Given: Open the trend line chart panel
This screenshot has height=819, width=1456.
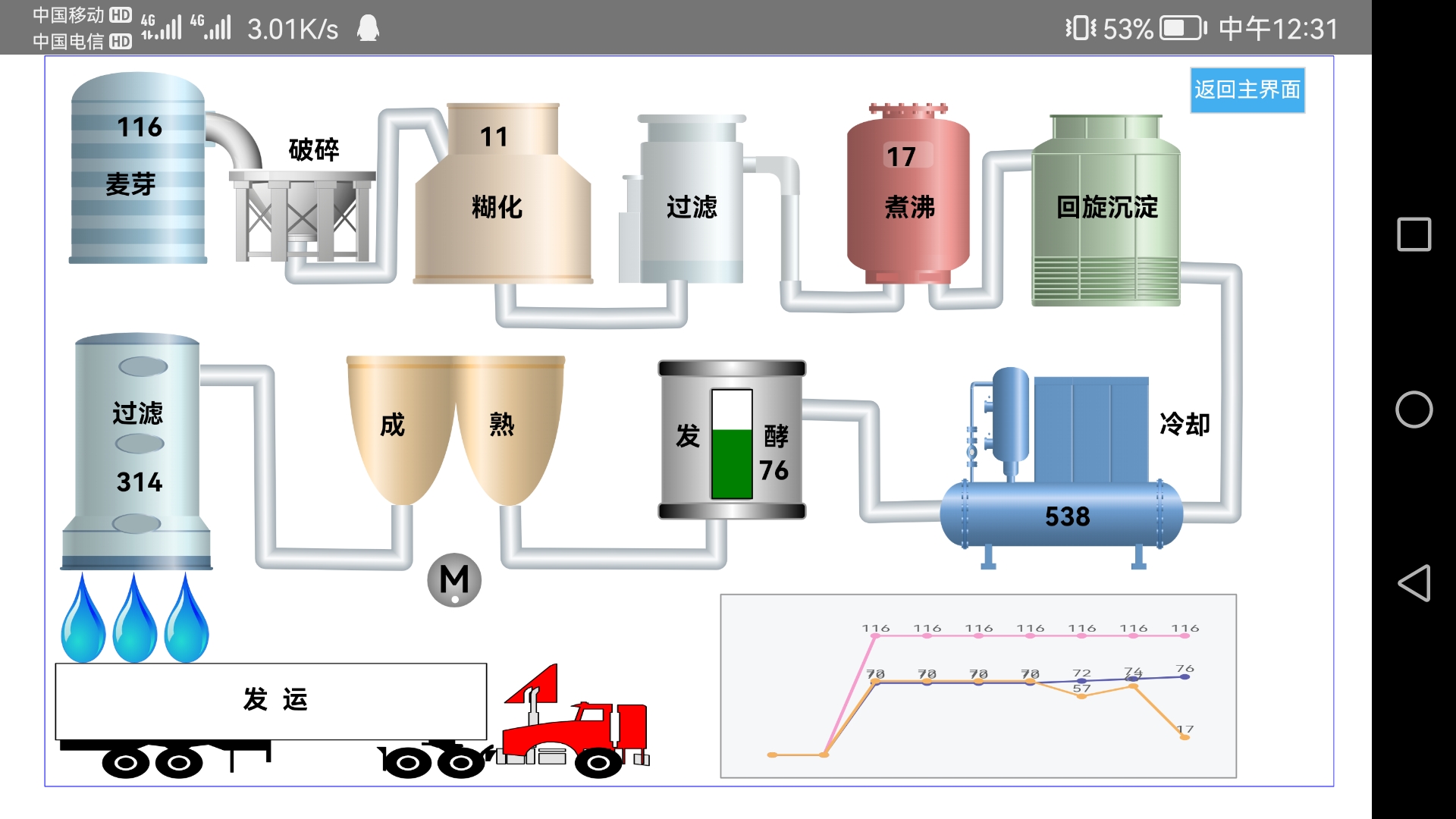Looking at the screenshot, I should coord(978,686).
